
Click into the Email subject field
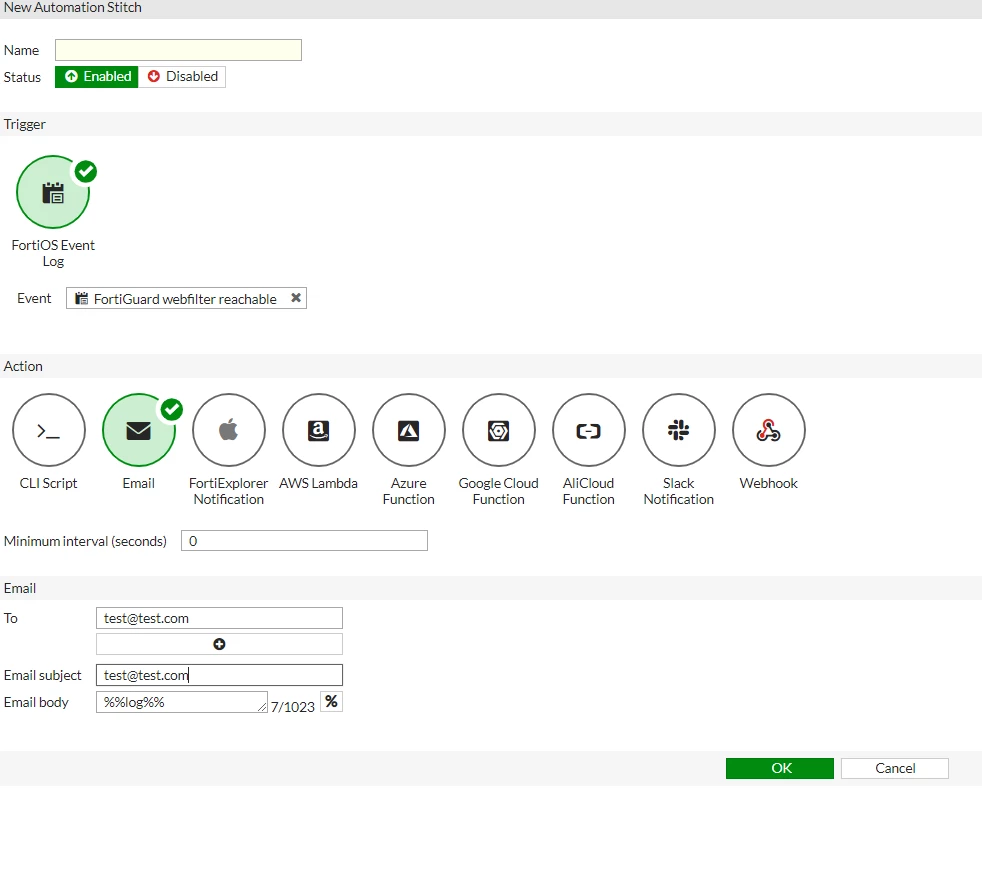pos(219,675)
